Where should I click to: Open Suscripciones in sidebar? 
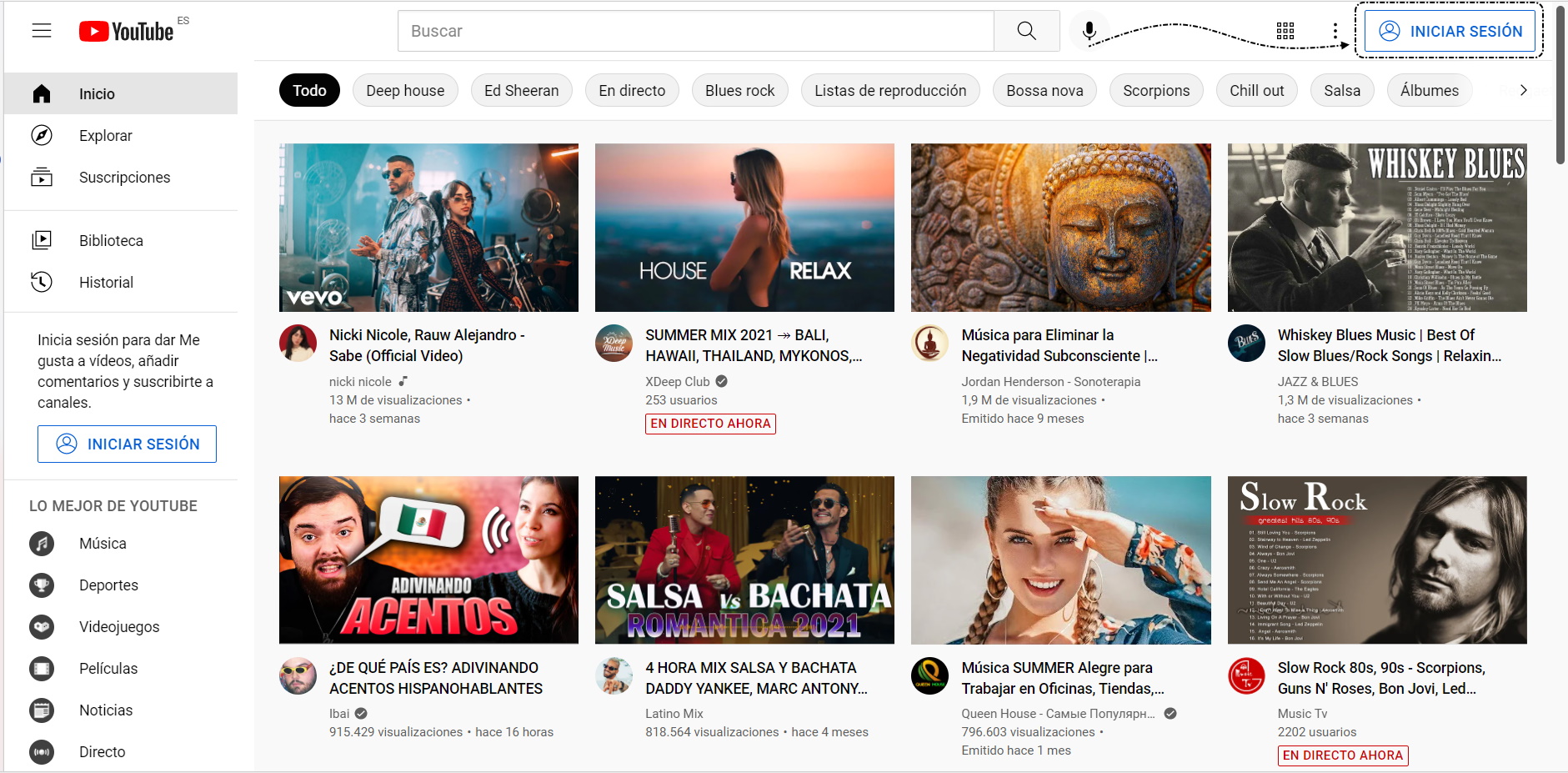point(121,177)
